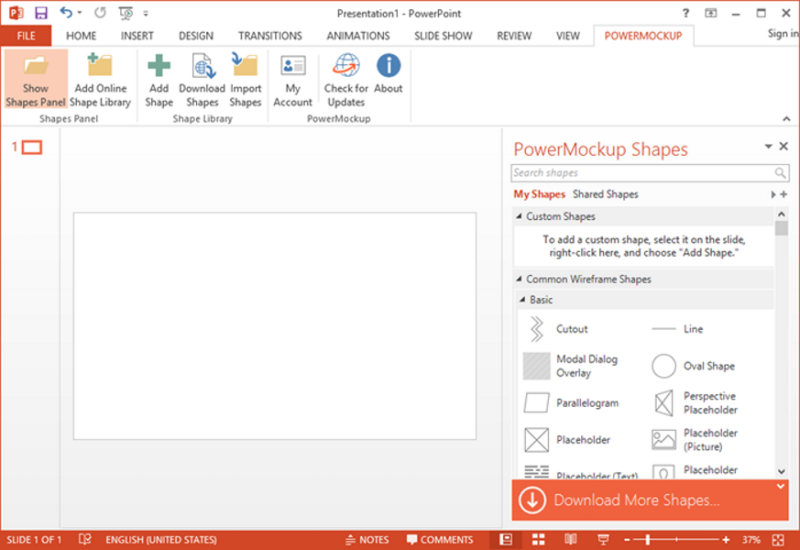Open the About info icon
The height and width of the screenshot is (550, 800).
pos(388,66)
